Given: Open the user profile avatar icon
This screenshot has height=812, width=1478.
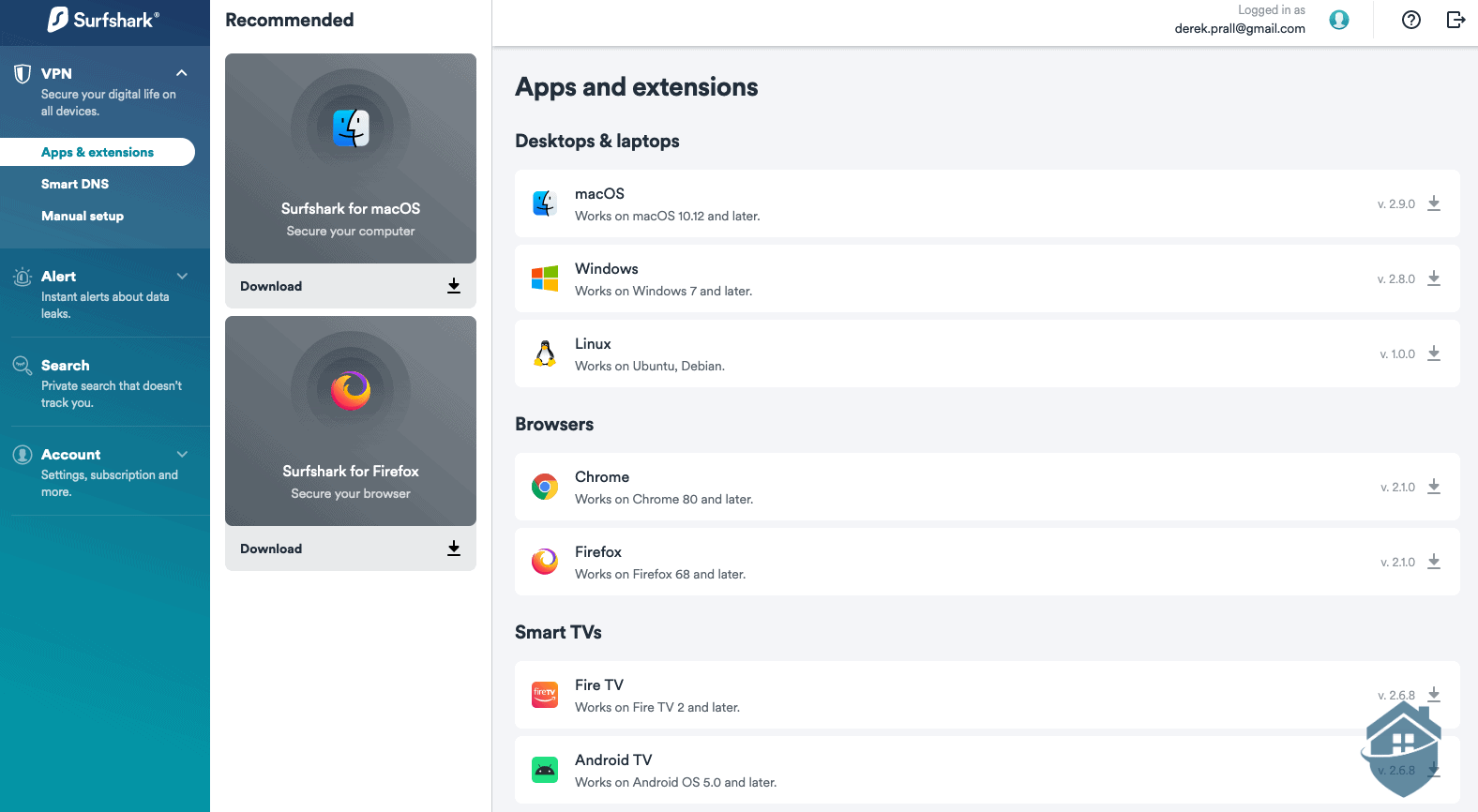Looking at the screenshot, I should point(1339,20).
